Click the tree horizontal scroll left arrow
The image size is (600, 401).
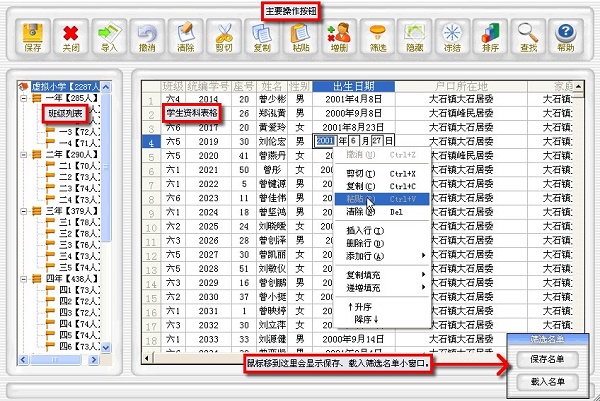[x=23, y=360]
